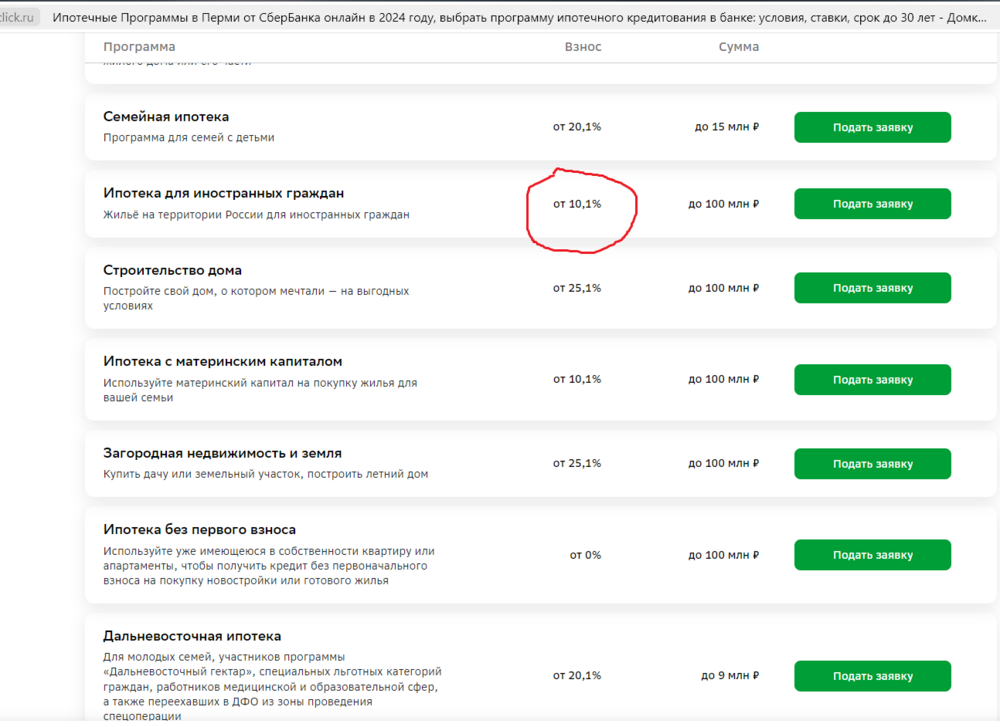This screenshot has width=1000, height=727.
Task: Select the browser tab with Ипотечные Программы title
Action: click(x=519, y=18)
